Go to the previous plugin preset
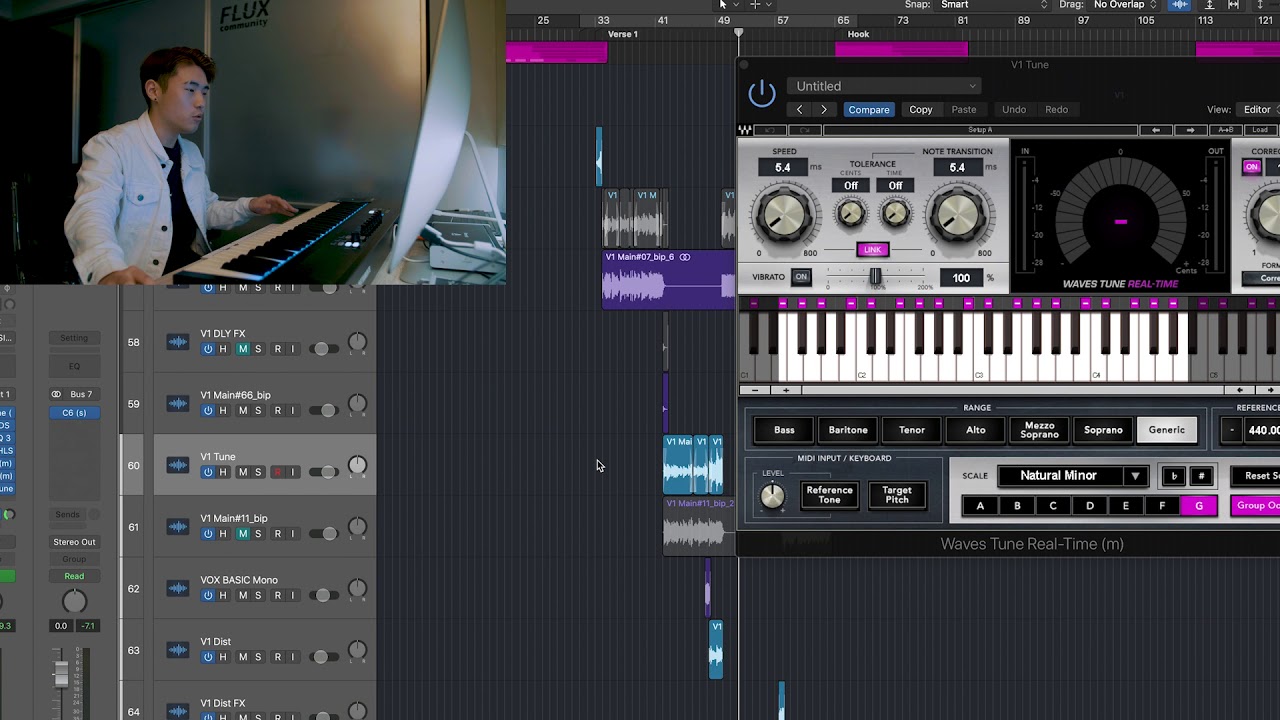1280x720 pixels. (799, 109)
